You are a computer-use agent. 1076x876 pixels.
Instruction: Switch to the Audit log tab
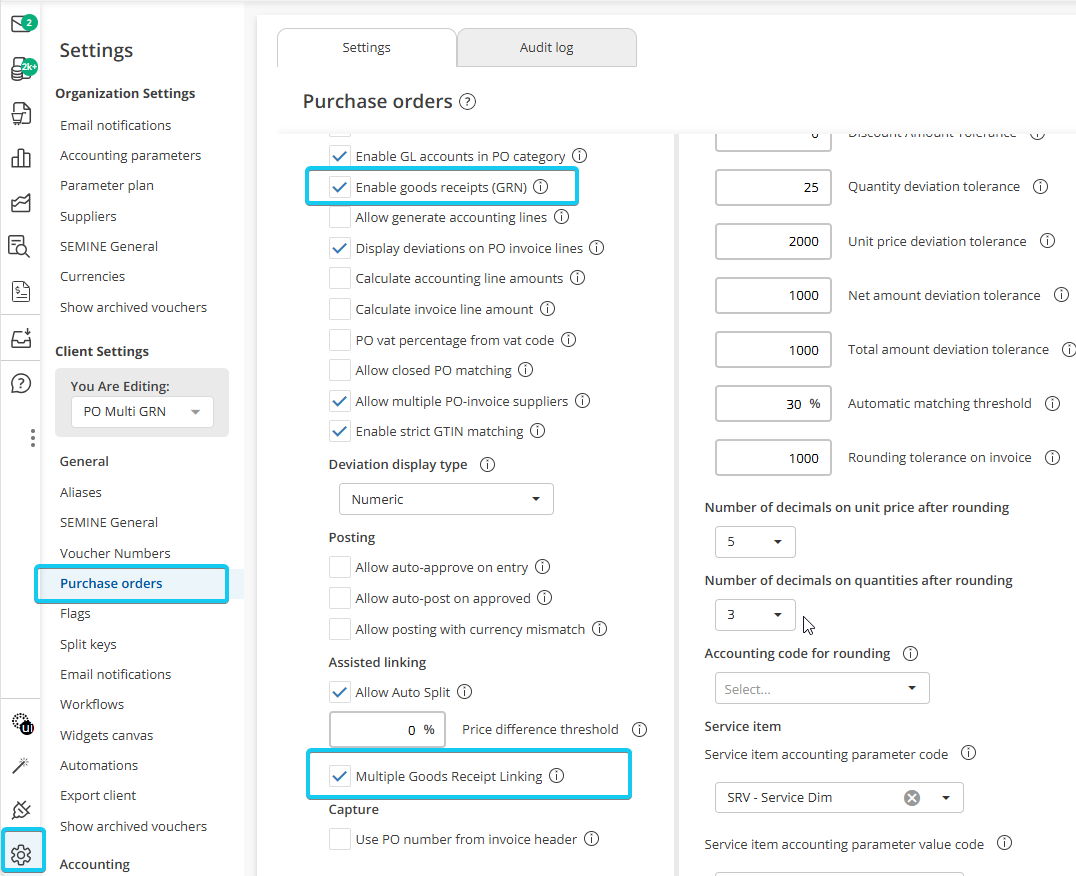[x=546, y=47]
